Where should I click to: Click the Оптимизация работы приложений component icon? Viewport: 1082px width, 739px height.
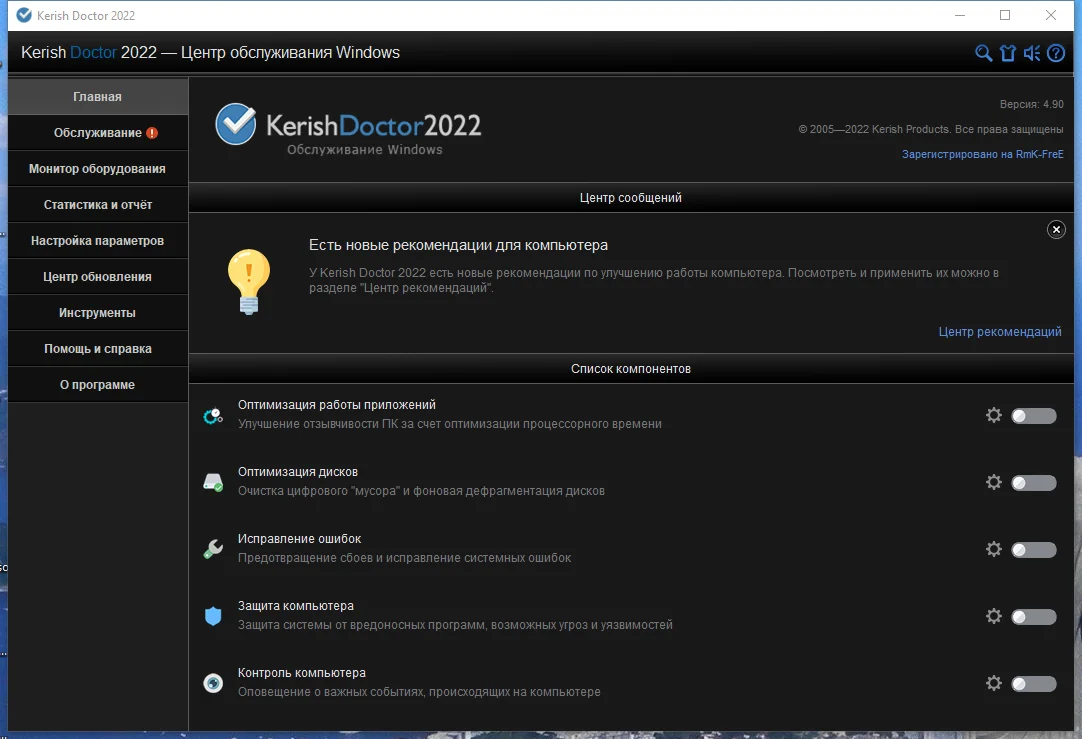[x=213, y=415]
